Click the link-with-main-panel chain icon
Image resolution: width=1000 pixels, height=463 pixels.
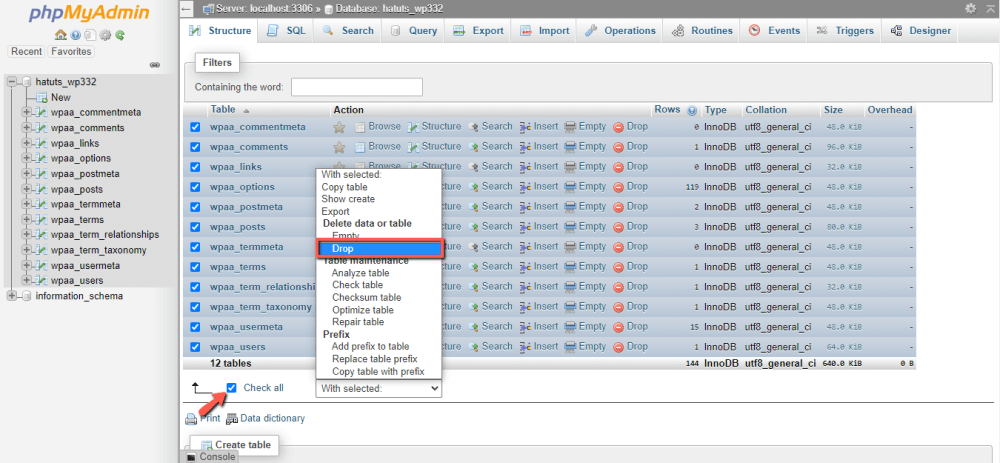pos(154,65)
